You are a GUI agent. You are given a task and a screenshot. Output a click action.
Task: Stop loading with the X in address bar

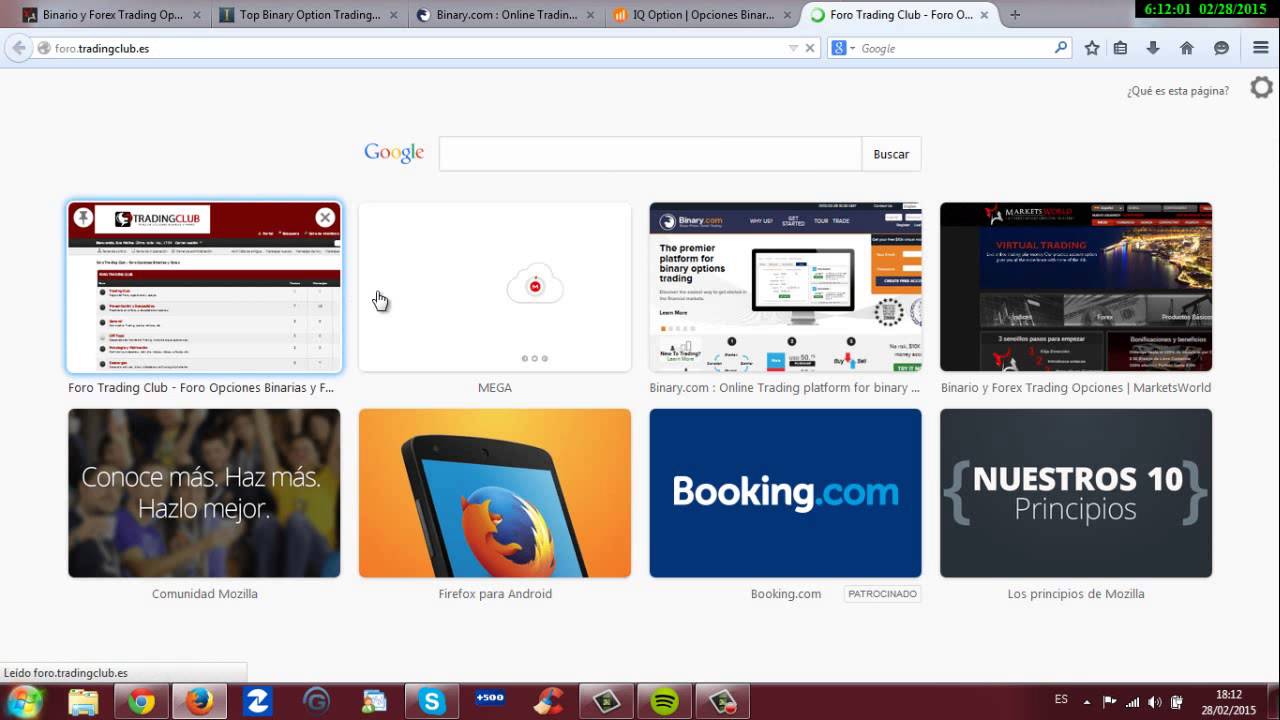point(810,48)
